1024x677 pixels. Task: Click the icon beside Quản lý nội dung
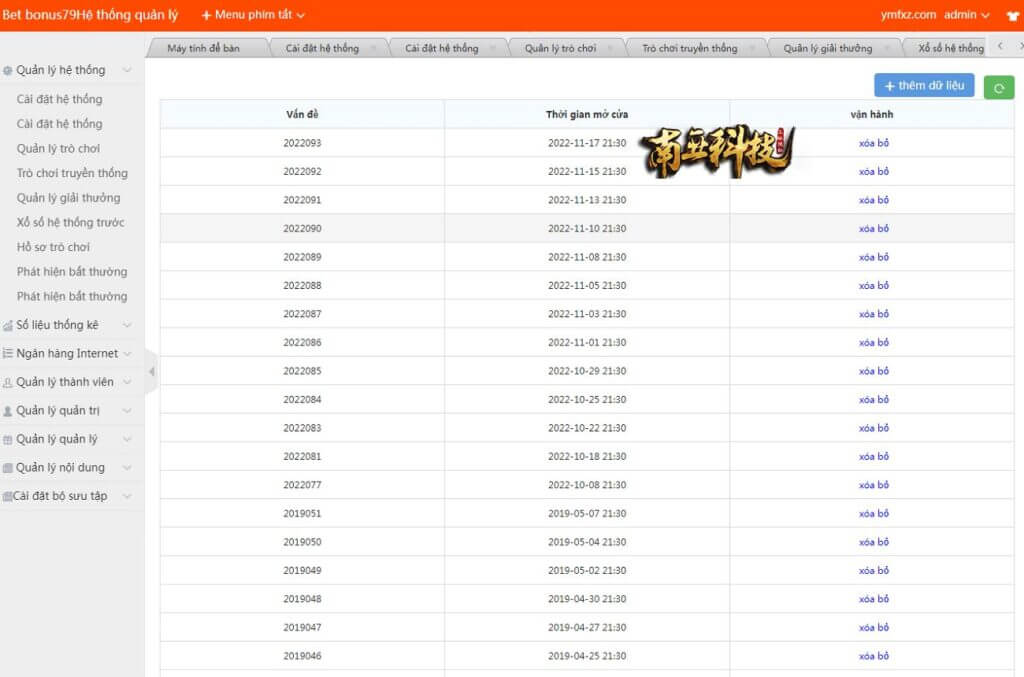(x=8, y=467)
